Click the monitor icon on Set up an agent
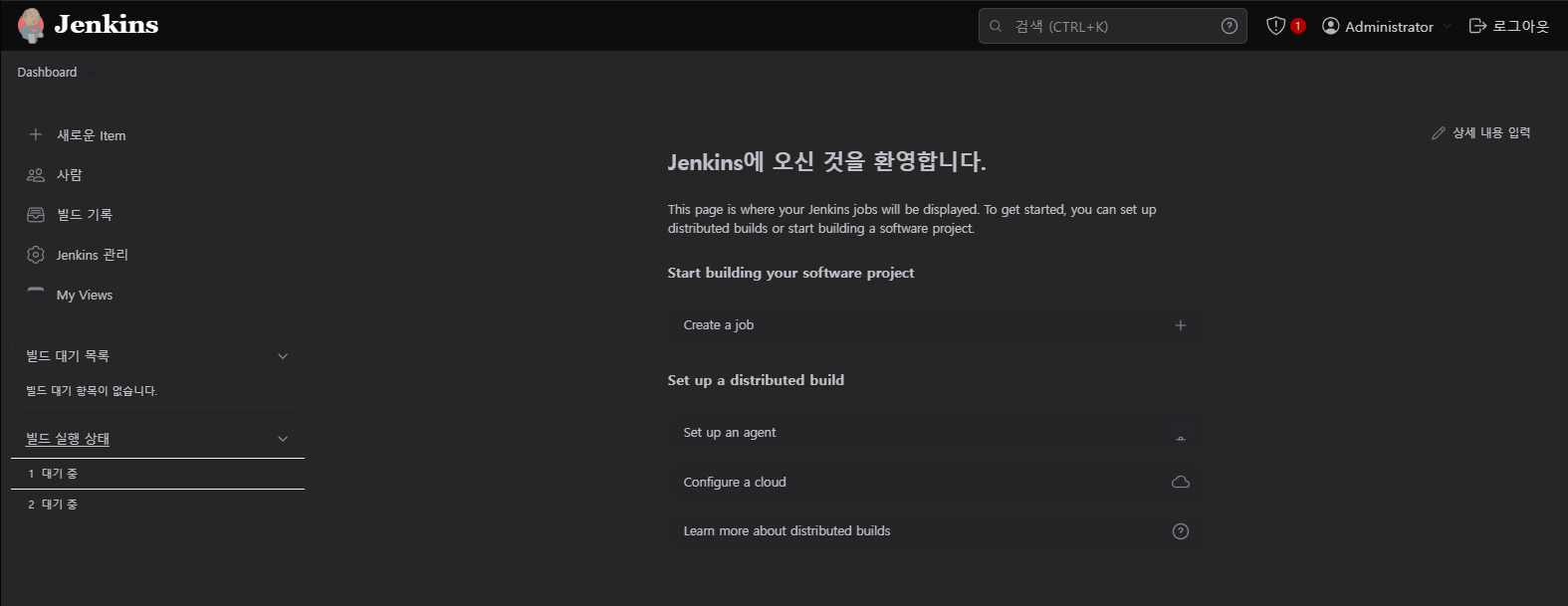Image resolution: width=1568 pixels, height=606 pixels. (1181, 435)
